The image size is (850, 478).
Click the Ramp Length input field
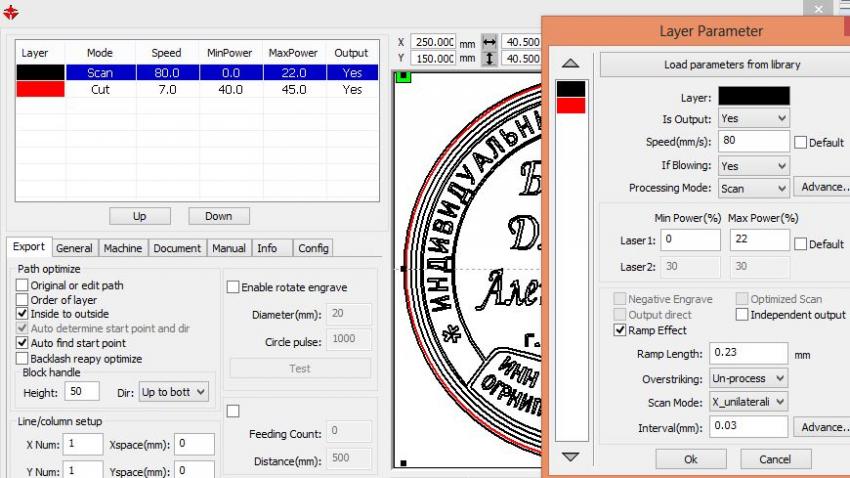point(749,354)
